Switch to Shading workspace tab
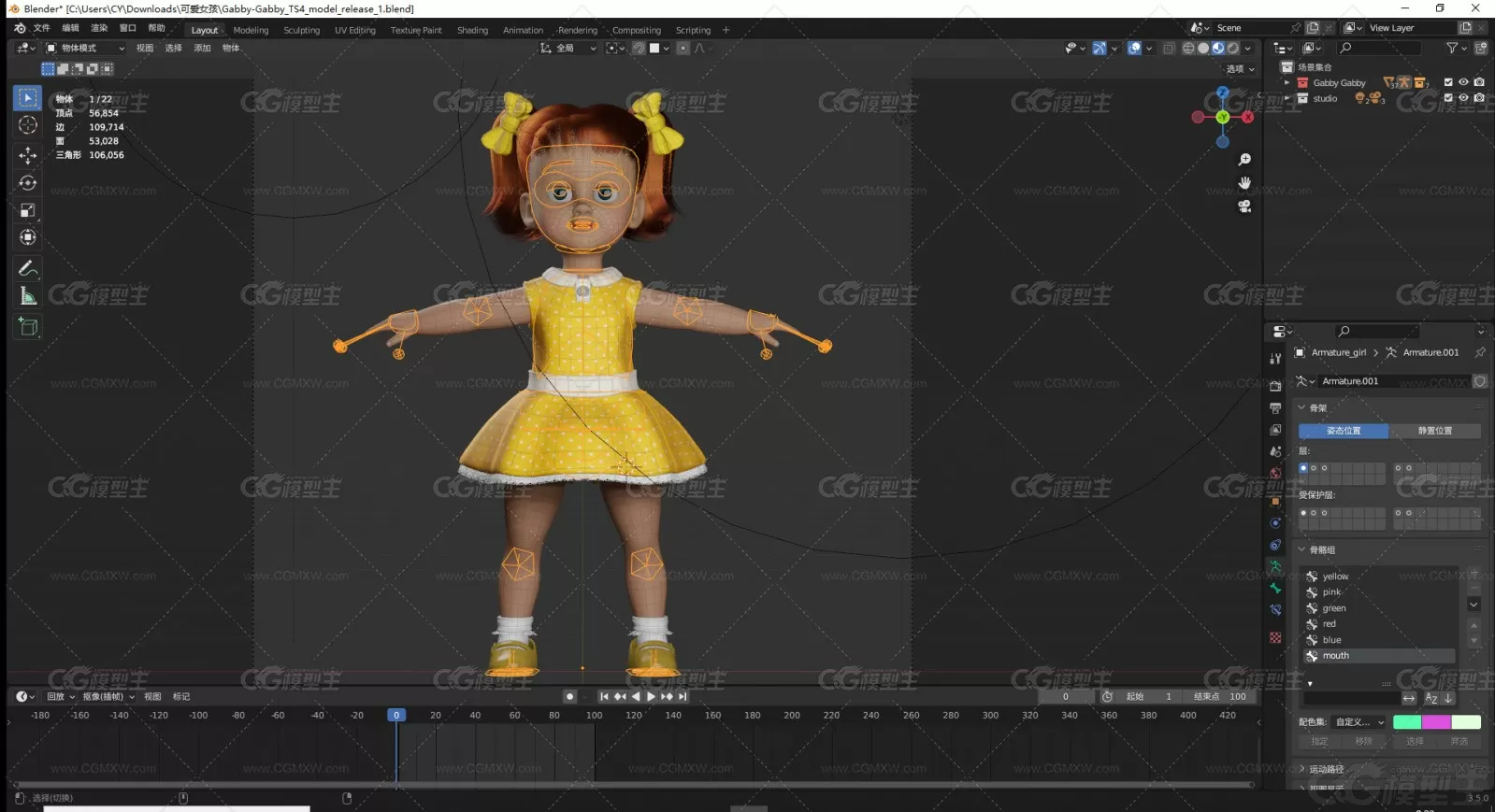The width and height of the screenshot is (1495, 812). click(x=472, y=30)
